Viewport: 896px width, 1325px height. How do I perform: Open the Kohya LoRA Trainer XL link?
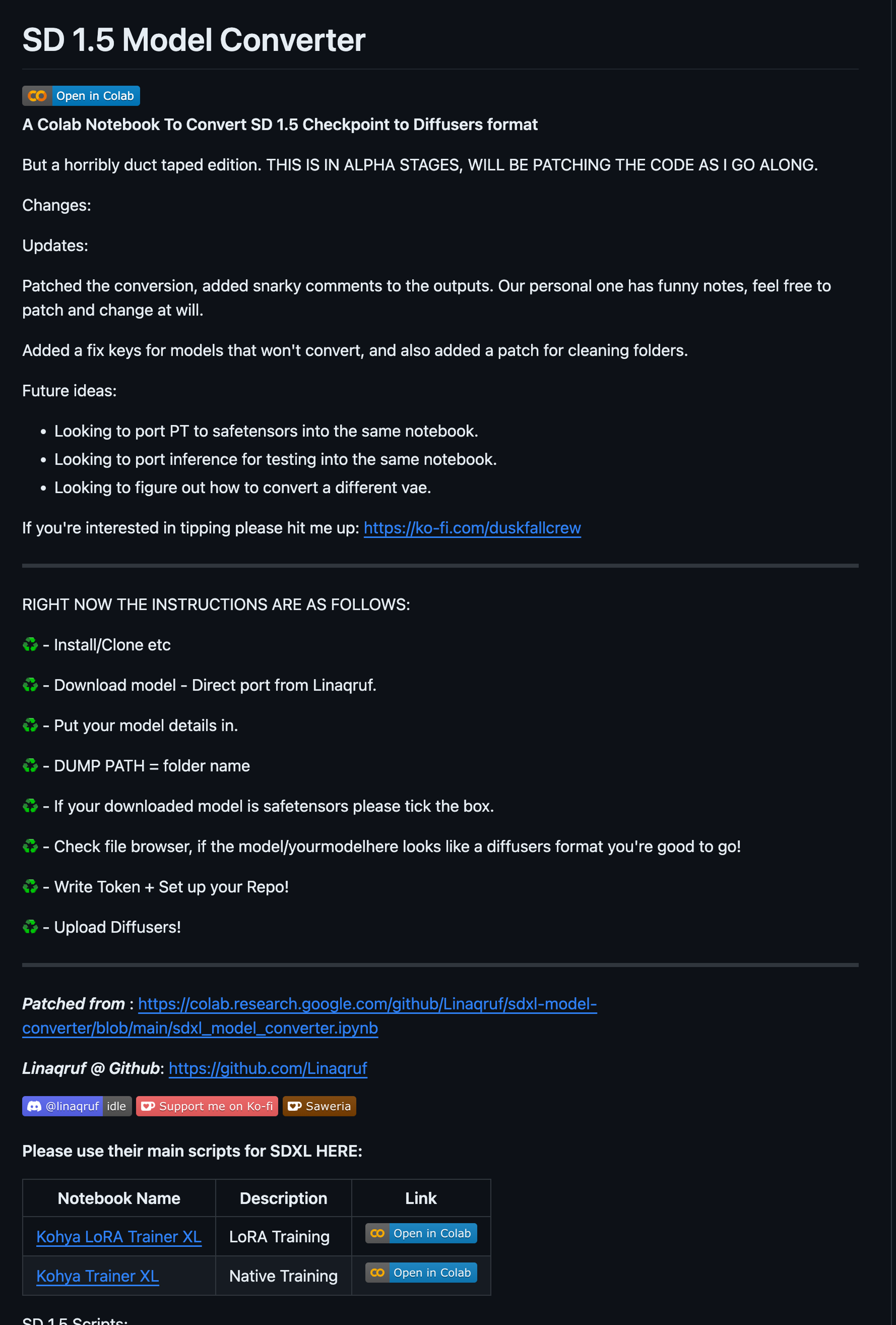119,1237
